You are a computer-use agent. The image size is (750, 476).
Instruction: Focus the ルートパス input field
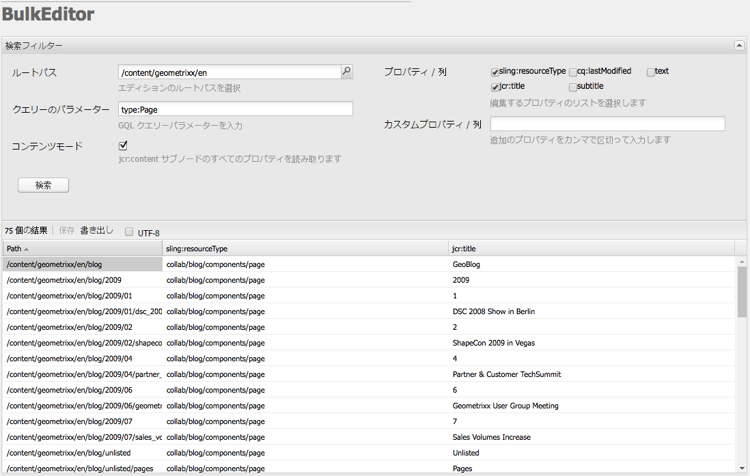230,72
